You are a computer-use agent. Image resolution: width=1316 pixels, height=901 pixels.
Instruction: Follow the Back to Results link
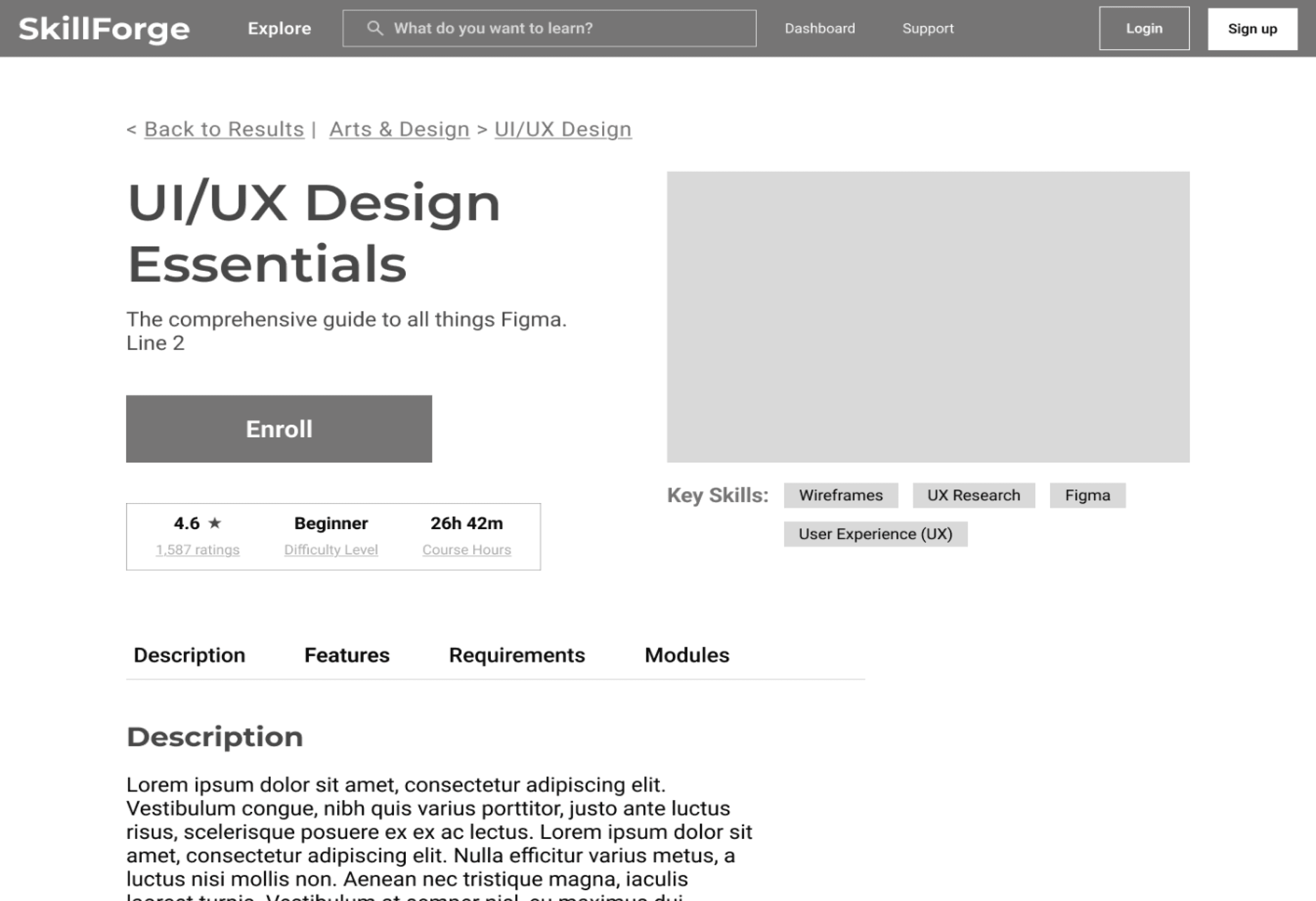223,129
